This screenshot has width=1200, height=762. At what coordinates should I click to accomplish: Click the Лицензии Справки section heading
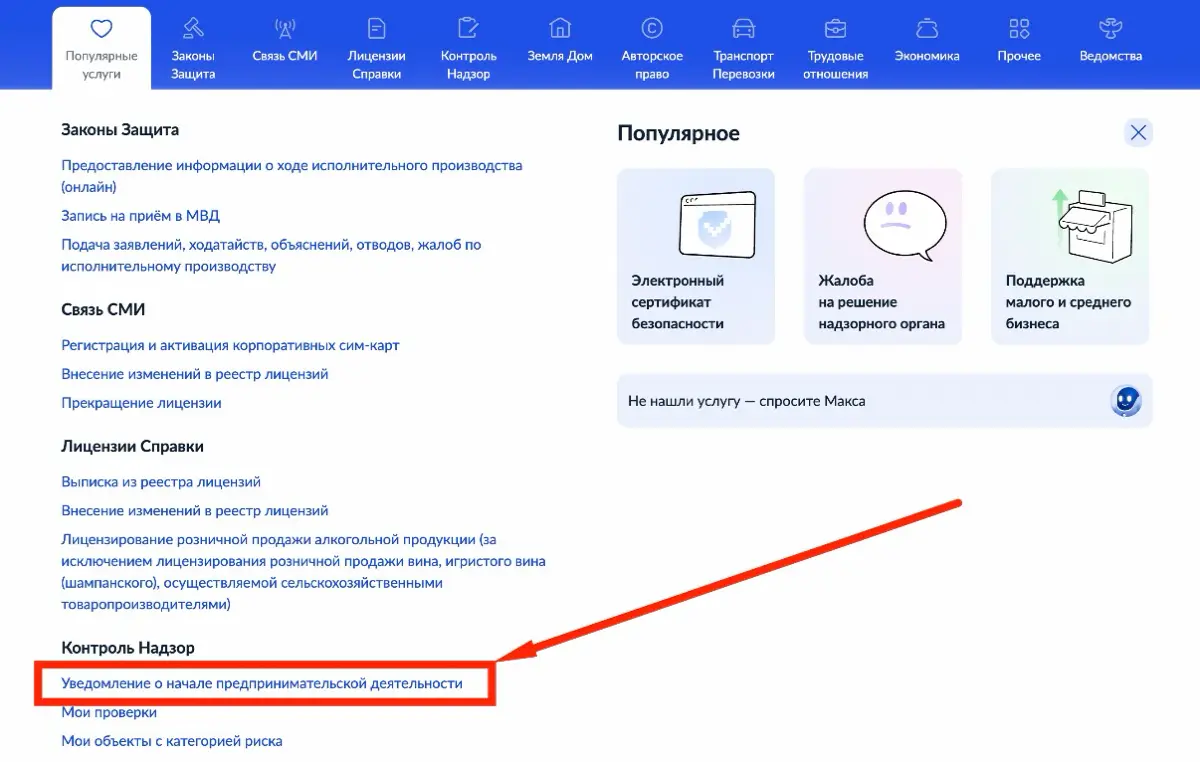[132, 446]
